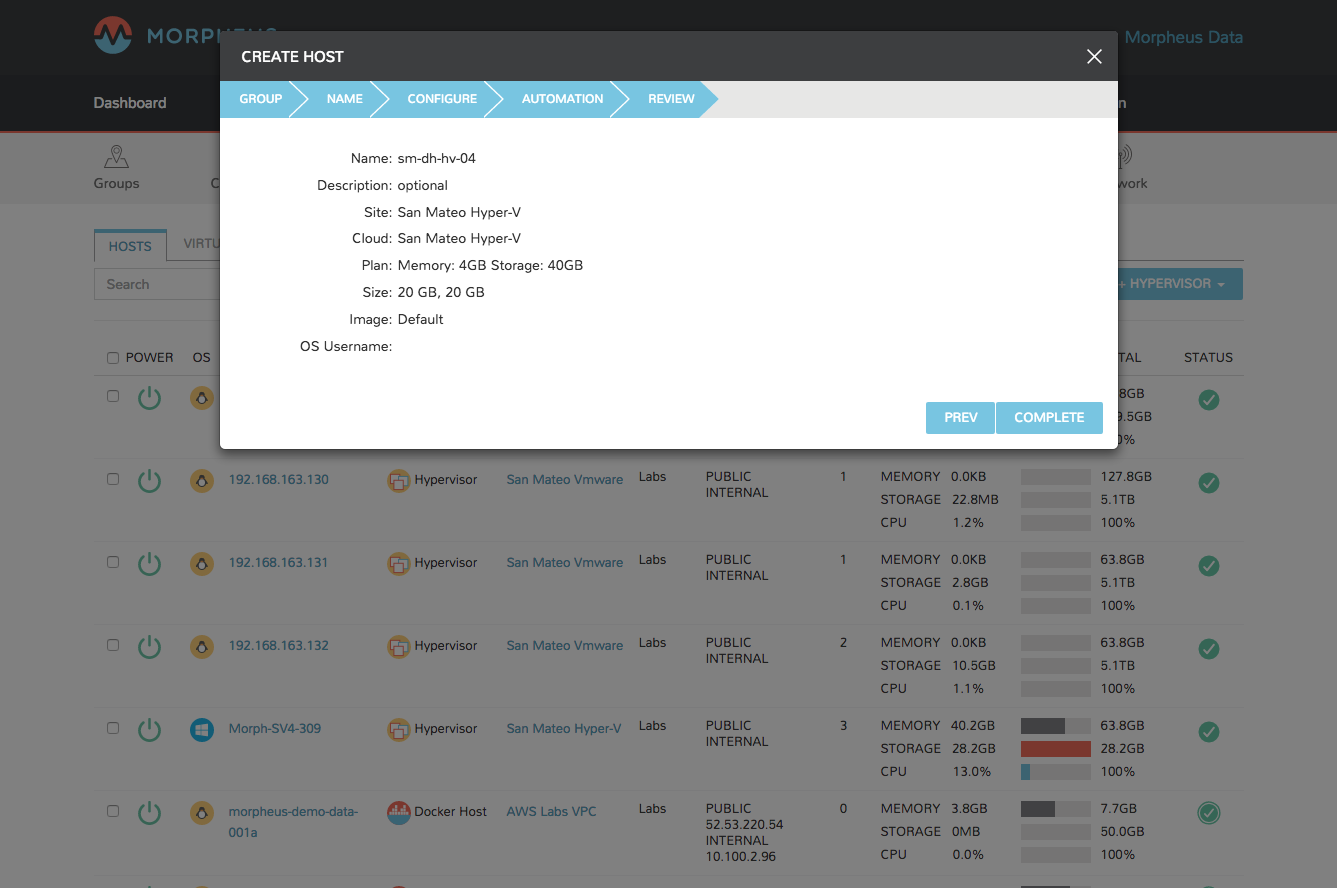Click Hypervisor type icon for 192.168.163.132
The width and height of the screenshot is (1337, 888).
point(399,647)
